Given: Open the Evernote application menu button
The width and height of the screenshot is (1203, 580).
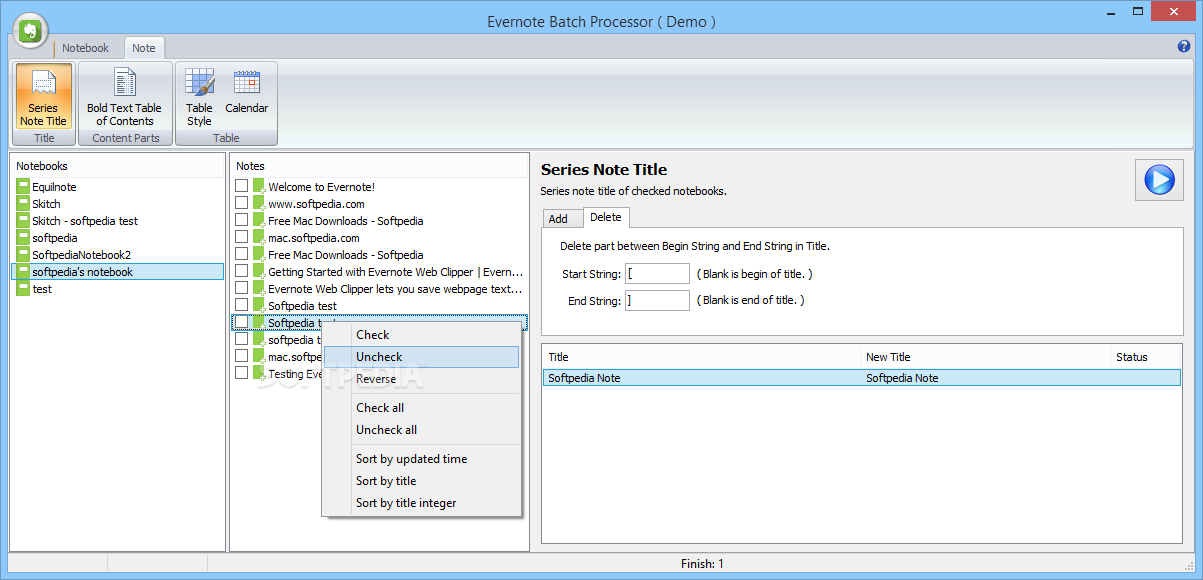Looking at the screenshot, I should (x=33, y=29).
